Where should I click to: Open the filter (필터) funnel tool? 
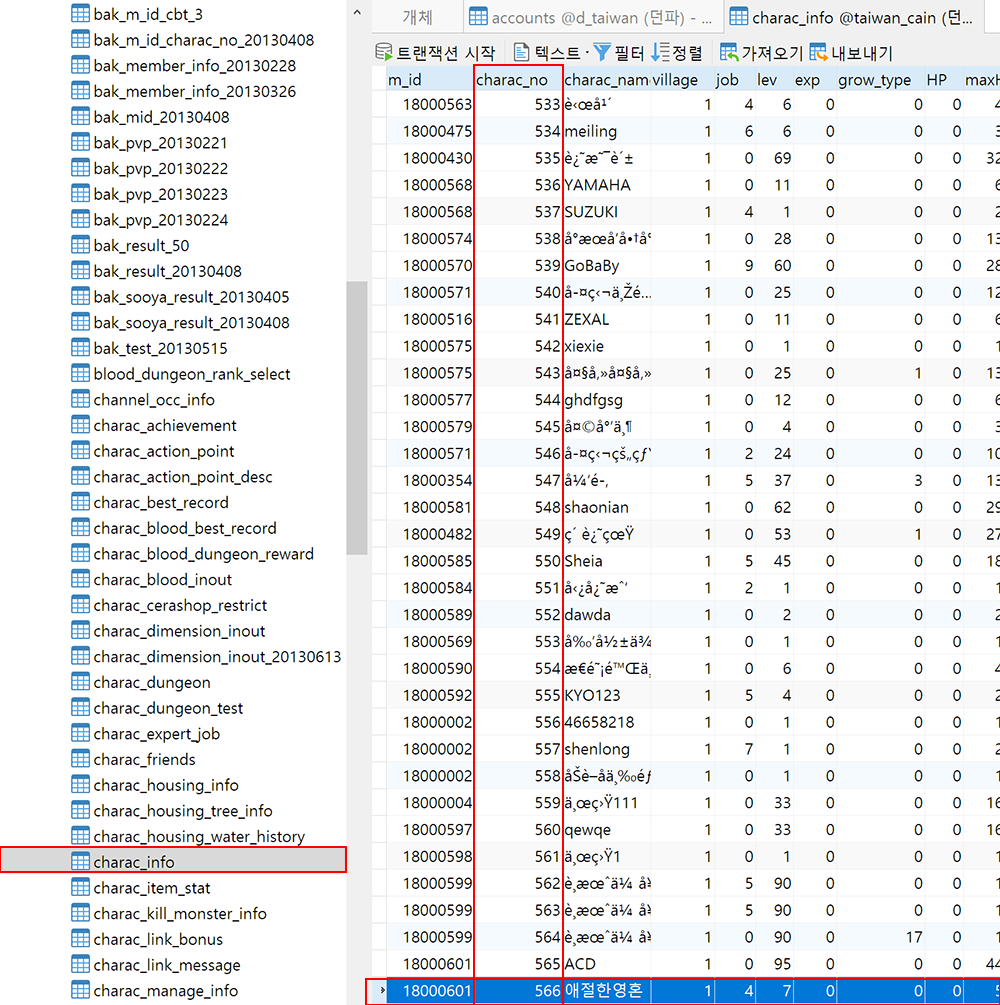(x=602, y=53)
